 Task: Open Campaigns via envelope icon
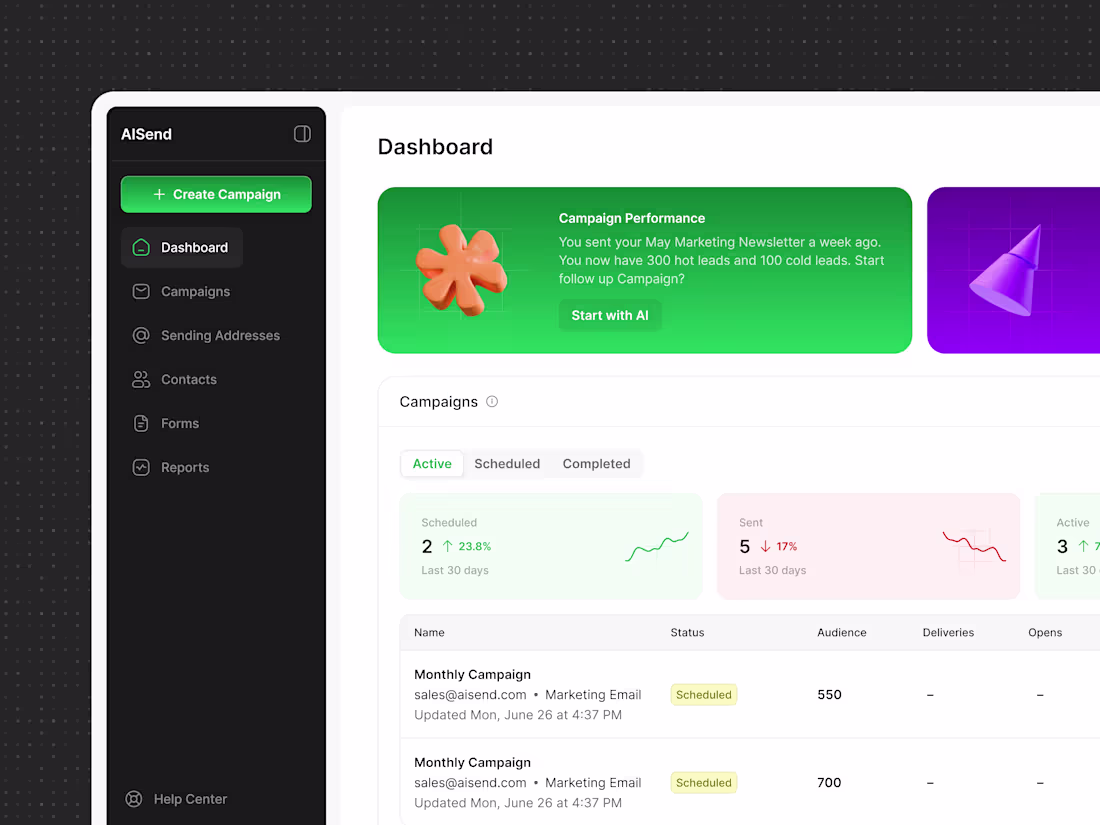coord(141,291)
